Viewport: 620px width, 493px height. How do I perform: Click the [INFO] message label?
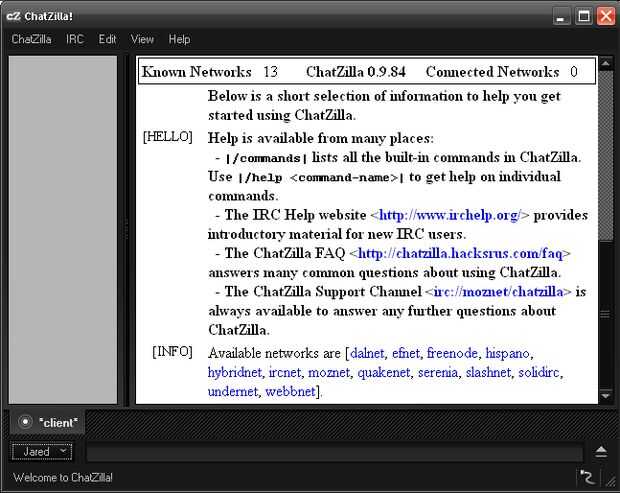coord(172,351)
